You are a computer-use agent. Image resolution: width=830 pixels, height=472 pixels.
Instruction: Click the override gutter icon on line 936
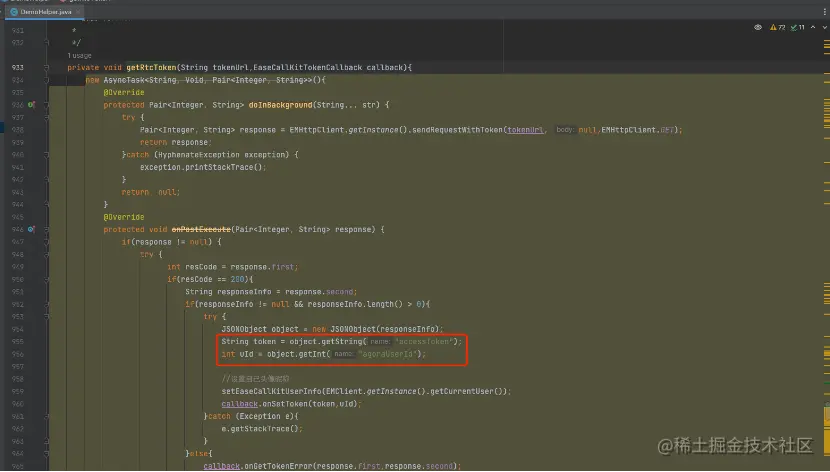31,105
